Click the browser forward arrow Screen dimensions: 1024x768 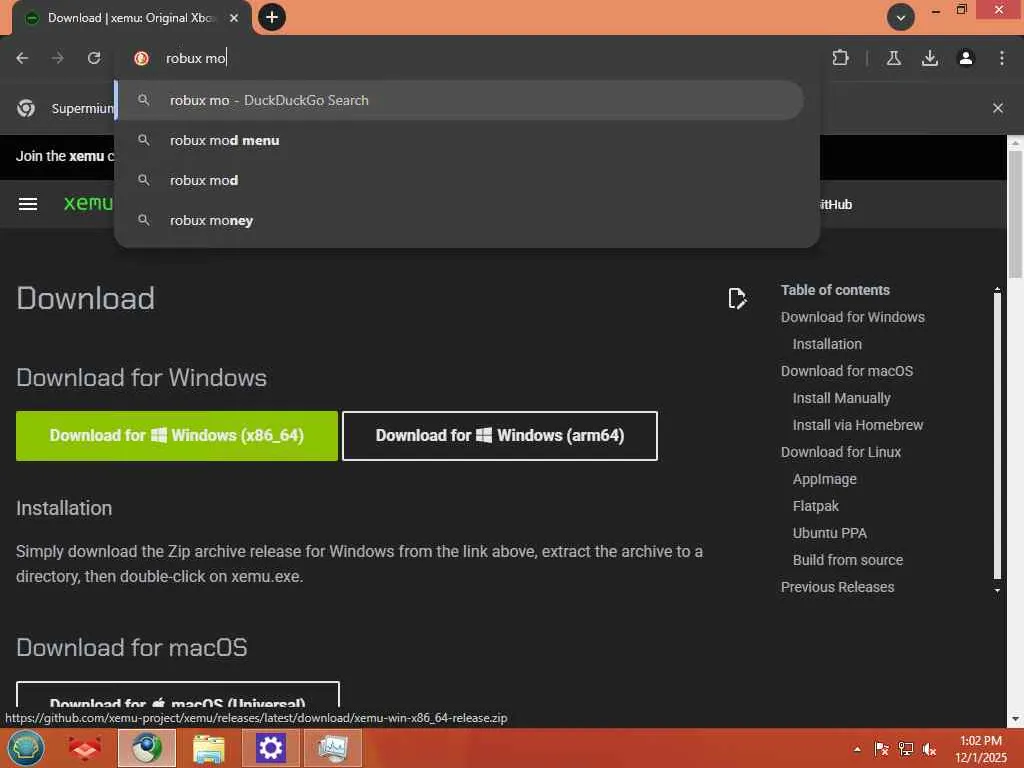(x=57, y=58)
